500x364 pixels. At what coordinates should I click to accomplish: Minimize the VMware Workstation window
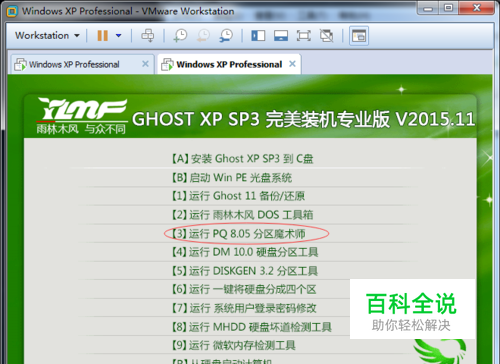[x=429, y=8]
